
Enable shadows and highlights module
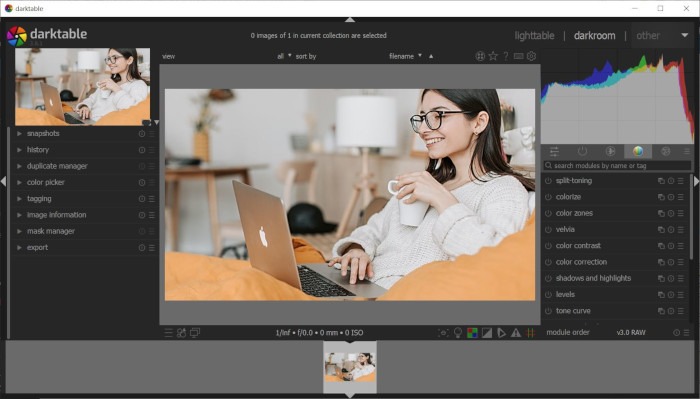coord(548,278)
